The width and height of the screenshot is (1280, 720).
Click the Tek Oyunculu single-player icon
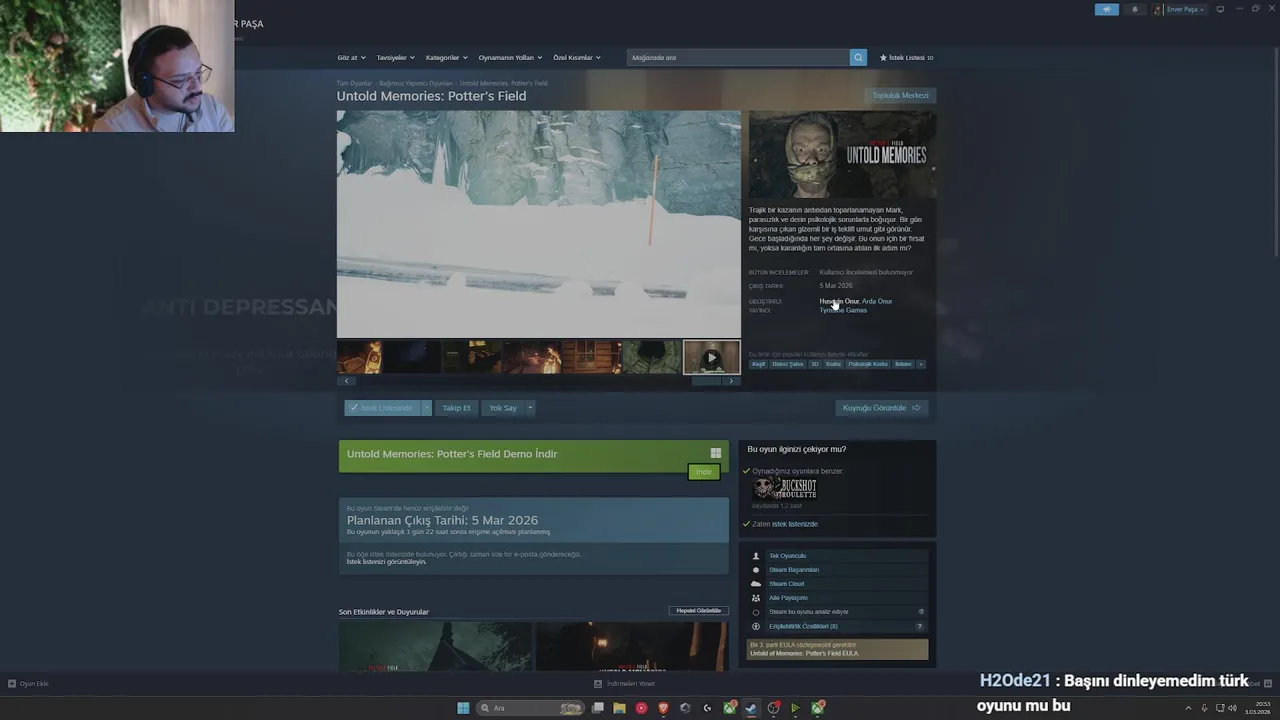(756, 556)
